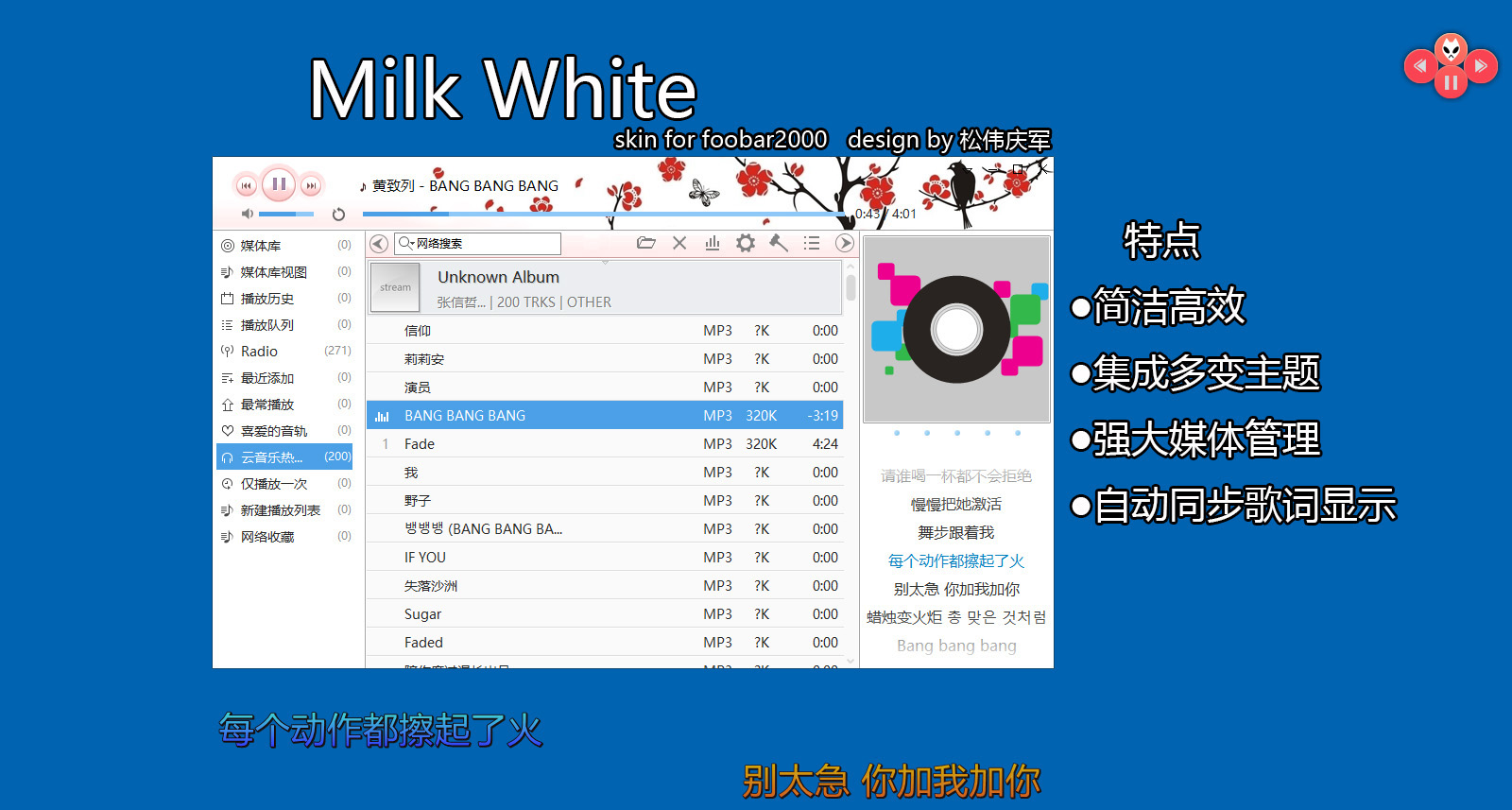Open 仅播放一次 in the sidebar
This screenshot has height=810, width=1512.
(285, 484)
